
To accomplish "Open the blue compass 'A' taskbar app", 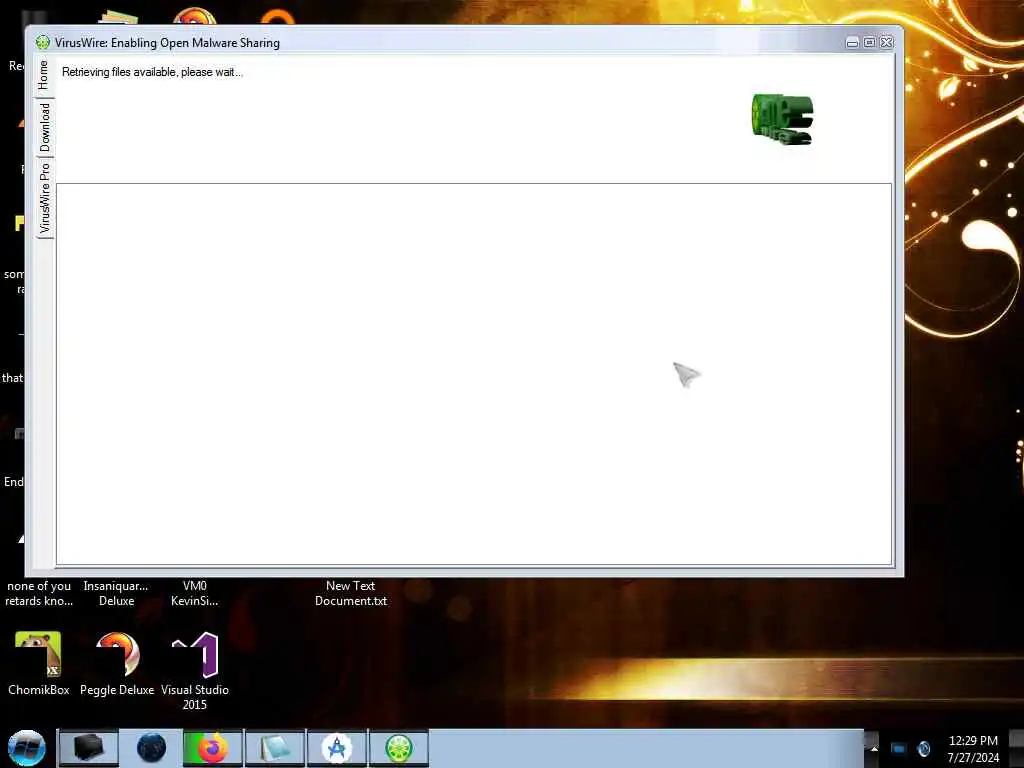I will point(337,748).
